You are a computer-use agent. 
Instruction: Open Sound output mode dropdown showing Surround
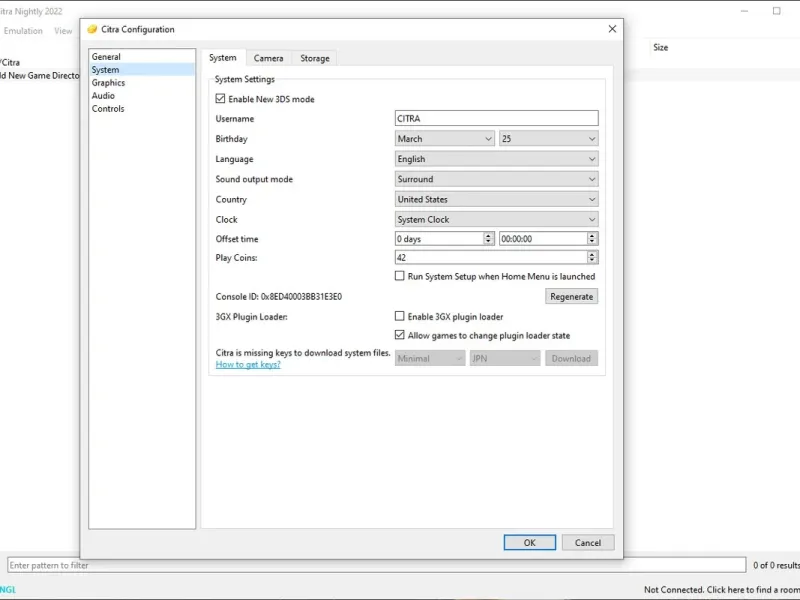[x=496, y=179]
